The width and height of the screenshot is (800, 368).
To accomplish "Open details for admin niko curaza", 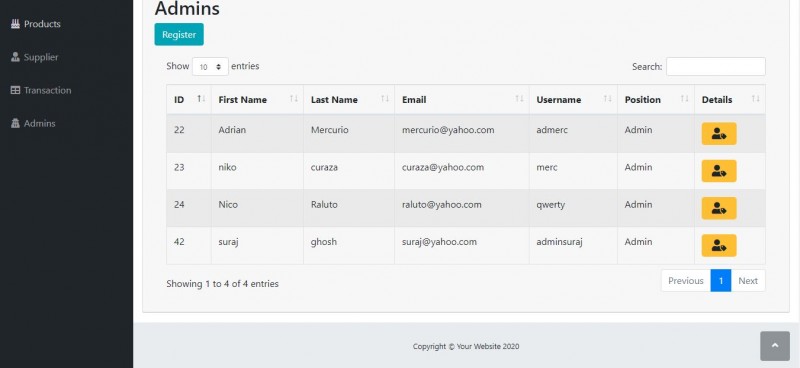I will pos(718,171).
